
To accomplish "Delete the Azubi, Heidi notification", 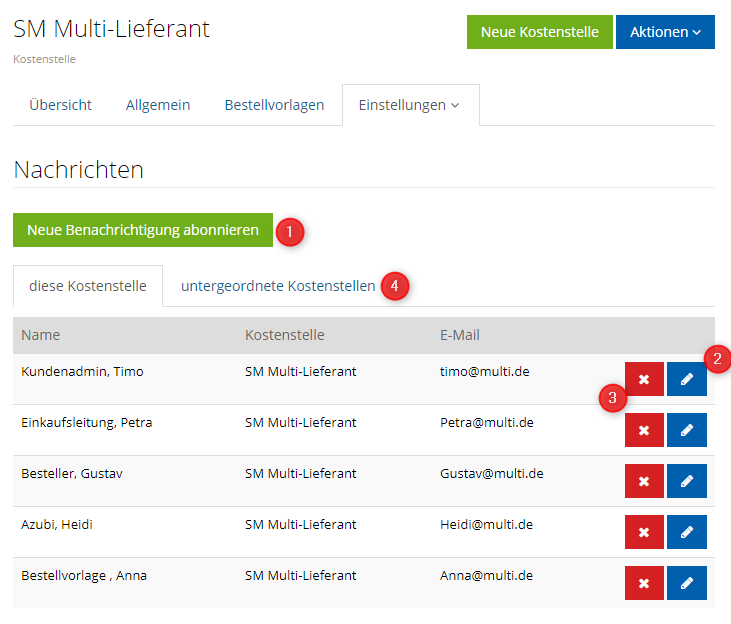I will tap(644, 532).
